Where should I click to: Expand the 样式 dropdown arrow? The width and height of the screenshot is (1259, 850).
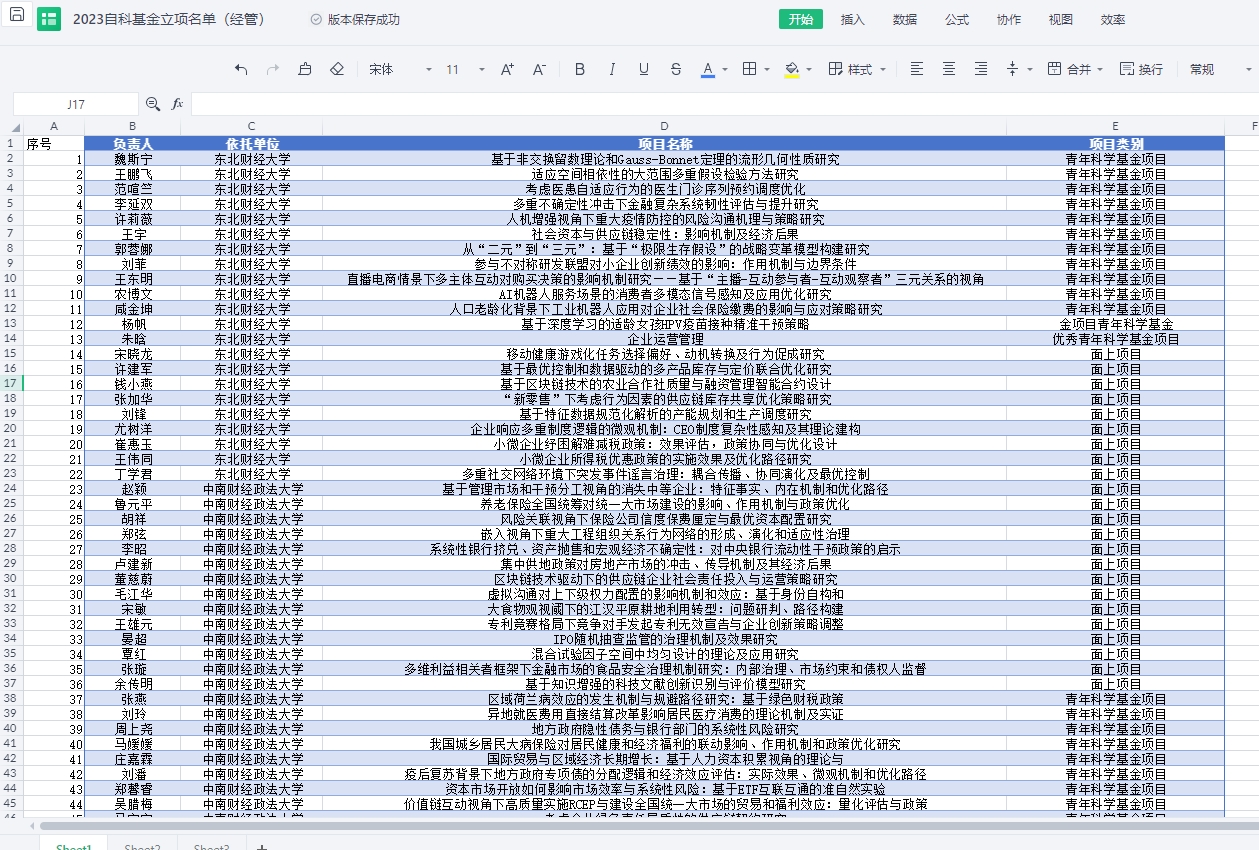tap(883, 70)
